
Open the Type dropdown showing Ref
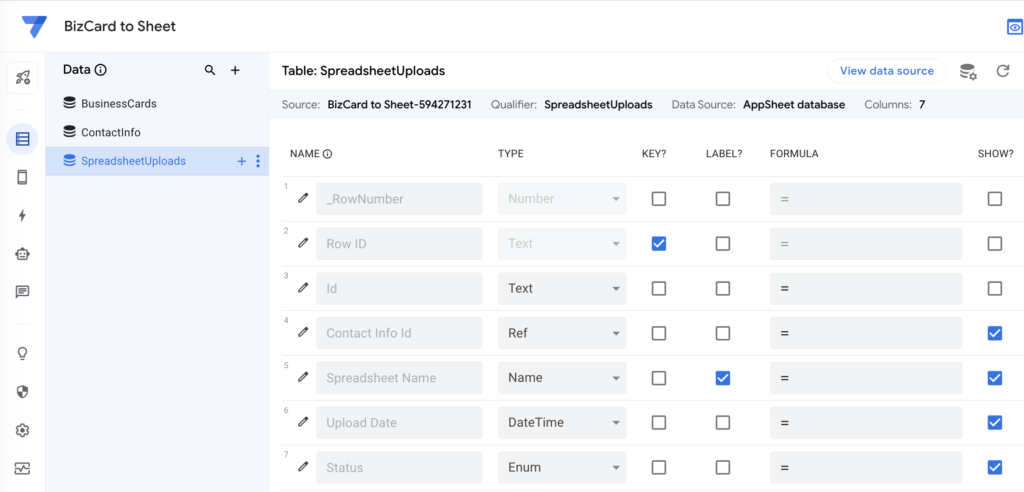(x=562, y=333)
